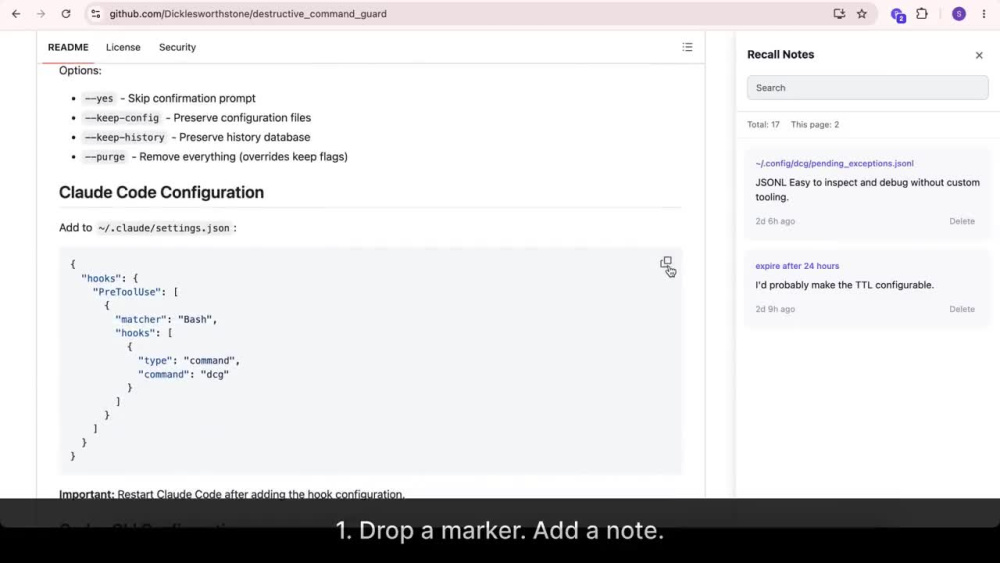Open the 'expire after 24 hours' note link

[x=797, y=266]
